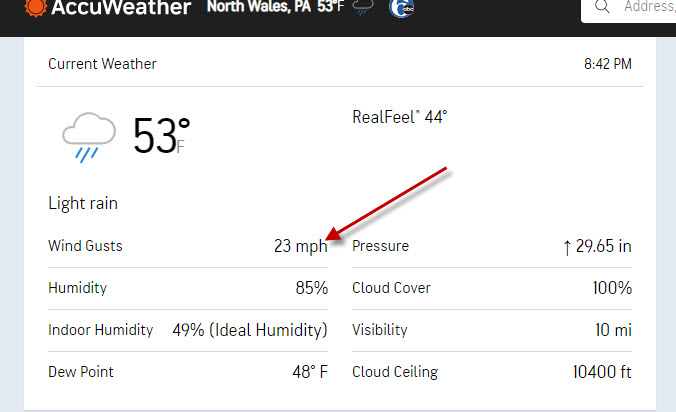Click the search magnifying glass icon
676x412 pixels.
click(x=602, y=6)
